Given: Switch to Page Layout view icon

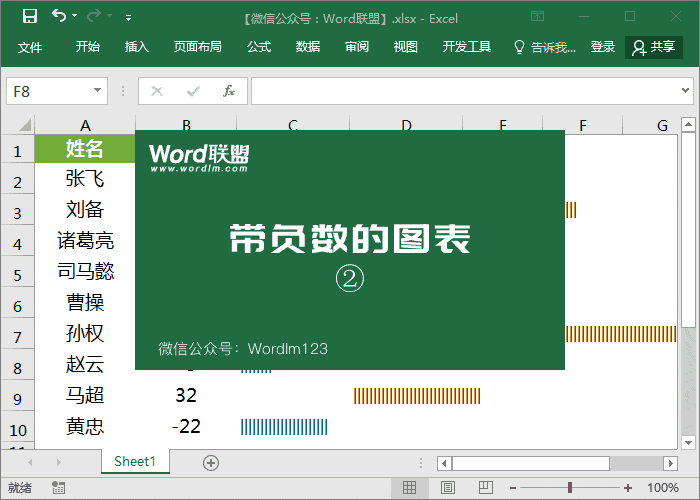Looking at the screenshot, I should point(447,488).
